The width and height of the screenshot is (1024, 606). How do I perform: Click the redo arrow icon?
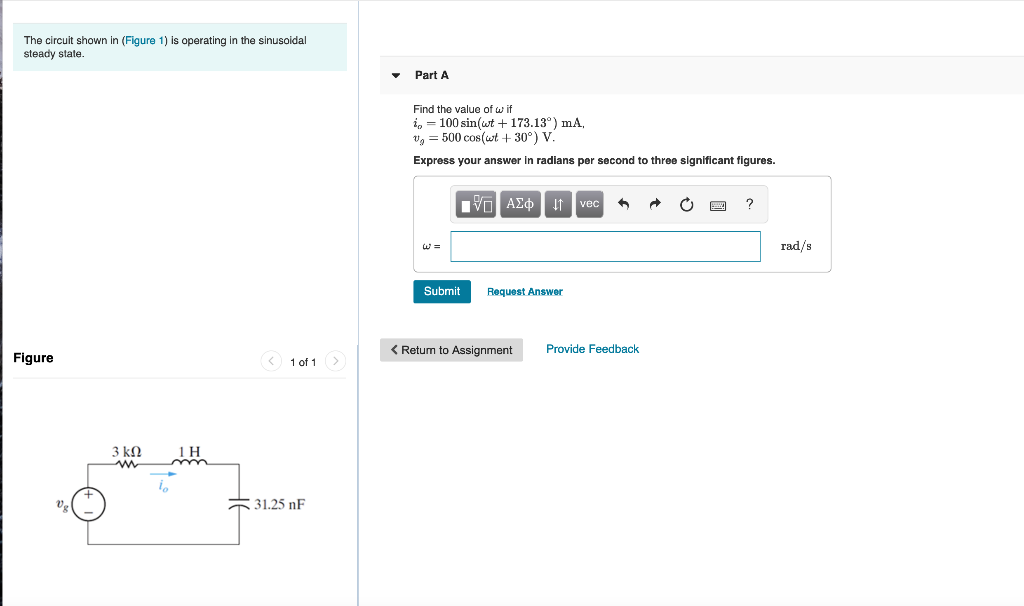point(653,203)
